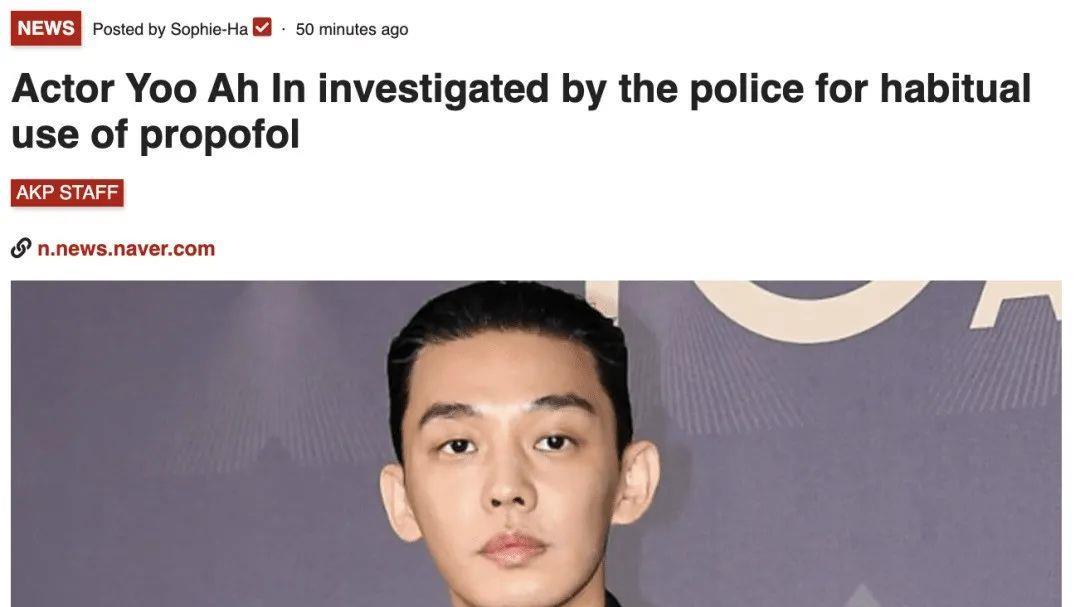Click the word 'investigated' in the headline

[433, 91]
